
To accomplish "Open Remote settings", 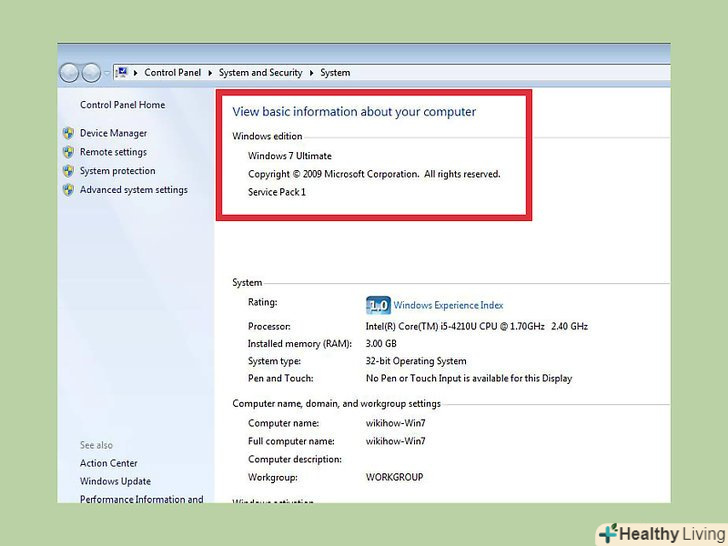I will 113,152.
